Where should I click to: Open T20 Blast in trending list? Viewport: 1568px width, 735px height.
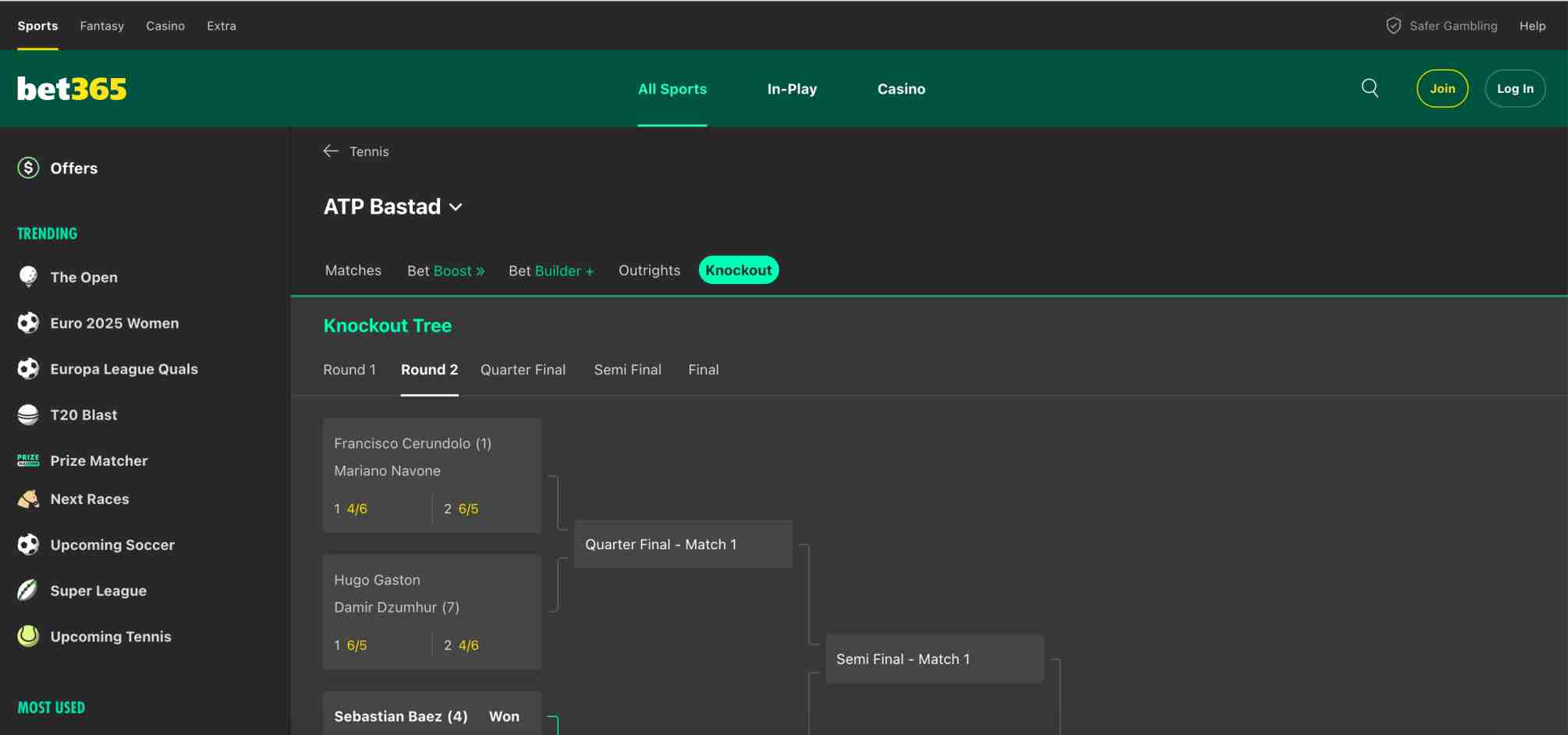tap(84, 415)
